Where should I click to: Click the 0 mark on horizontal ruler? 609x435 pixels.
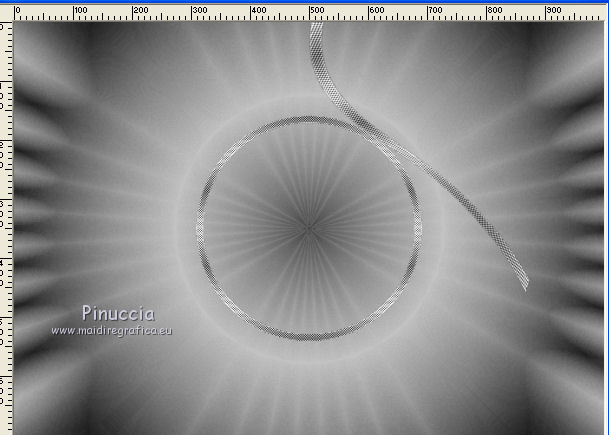pos(18,10)
